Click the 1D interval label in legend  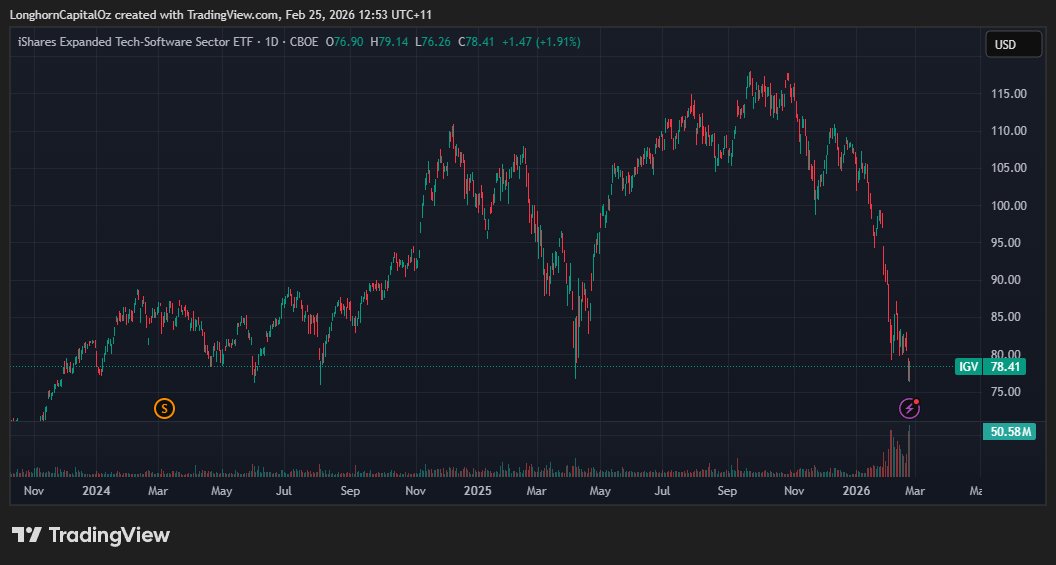(x=272, y=42)
